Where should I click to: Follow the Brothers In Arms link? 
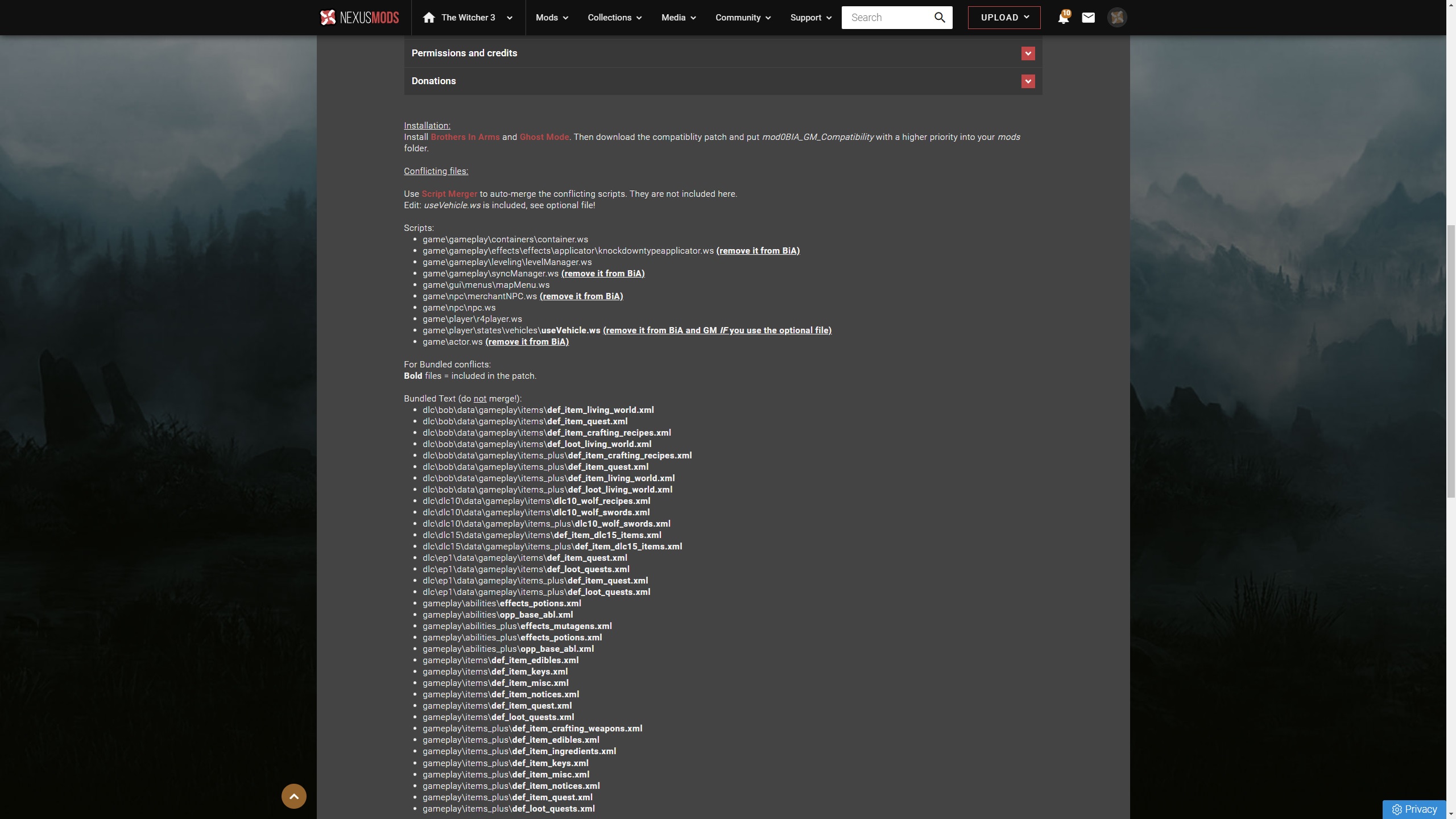pyautogui.click(x=465, y=137)
